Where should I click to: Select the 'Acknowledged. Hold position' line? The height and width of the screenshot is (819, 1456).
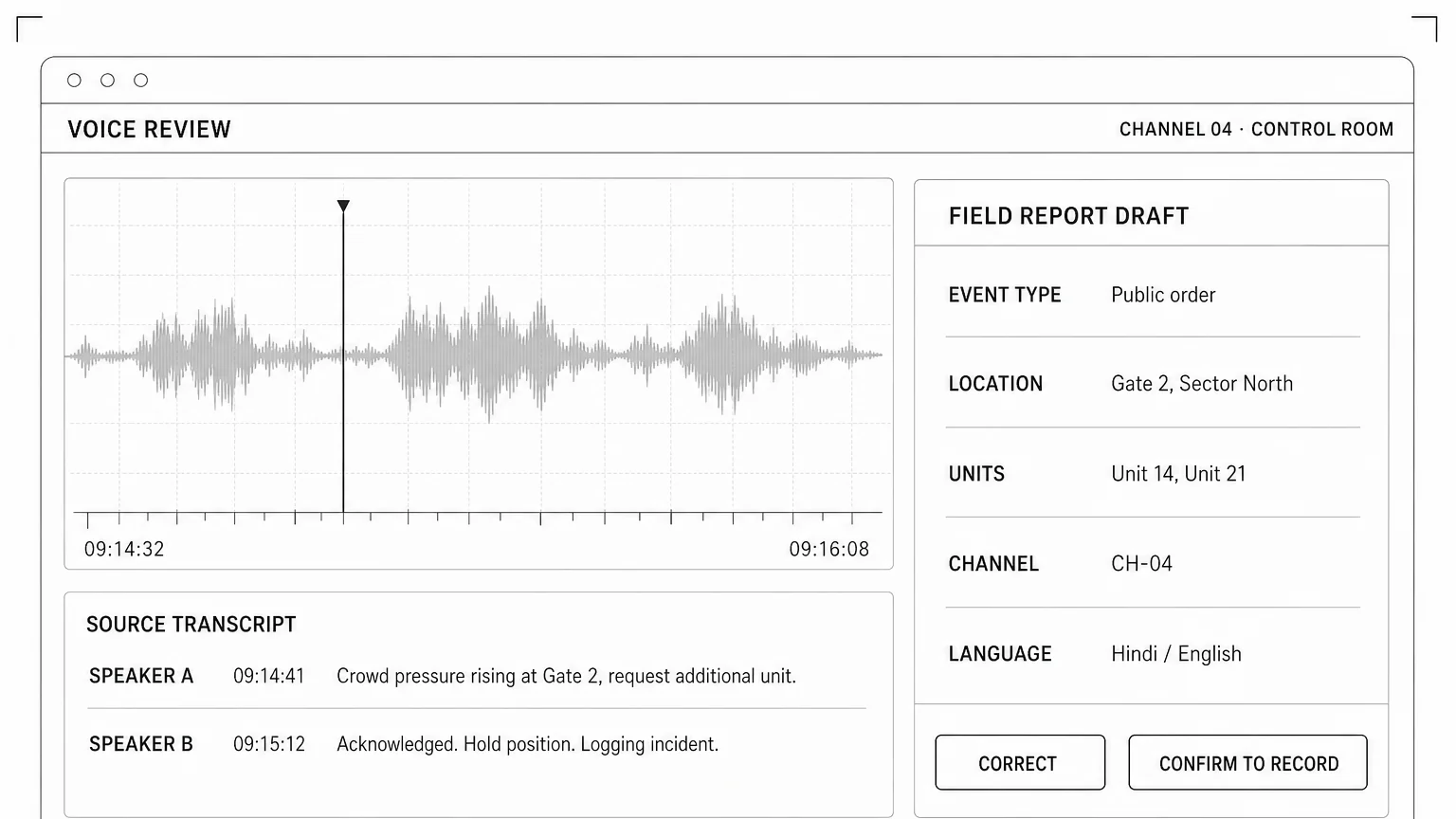pos(528,744)
